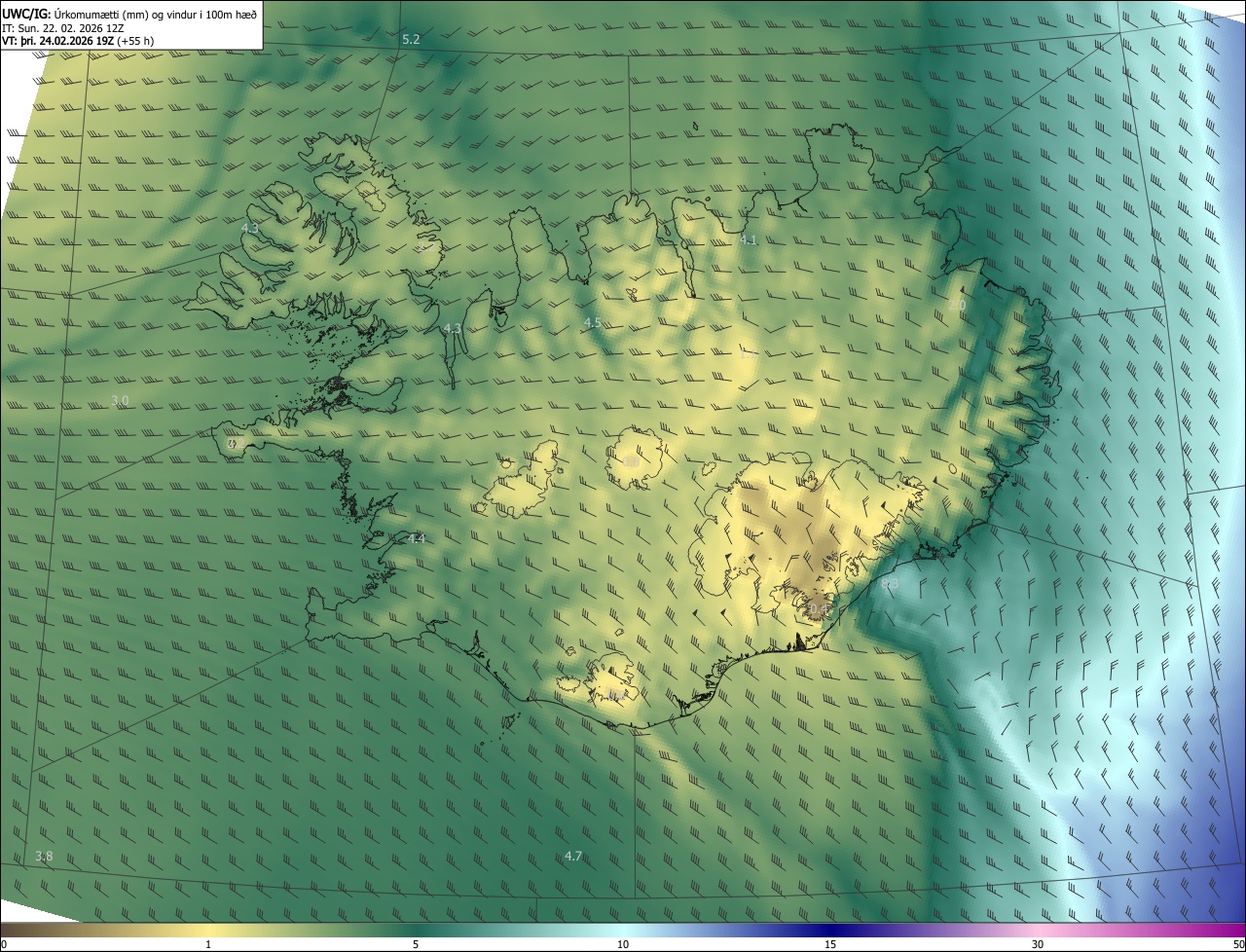Click the colorbar tick label 50
This screenshot has width=1246, height=952.
point(1238,944)
